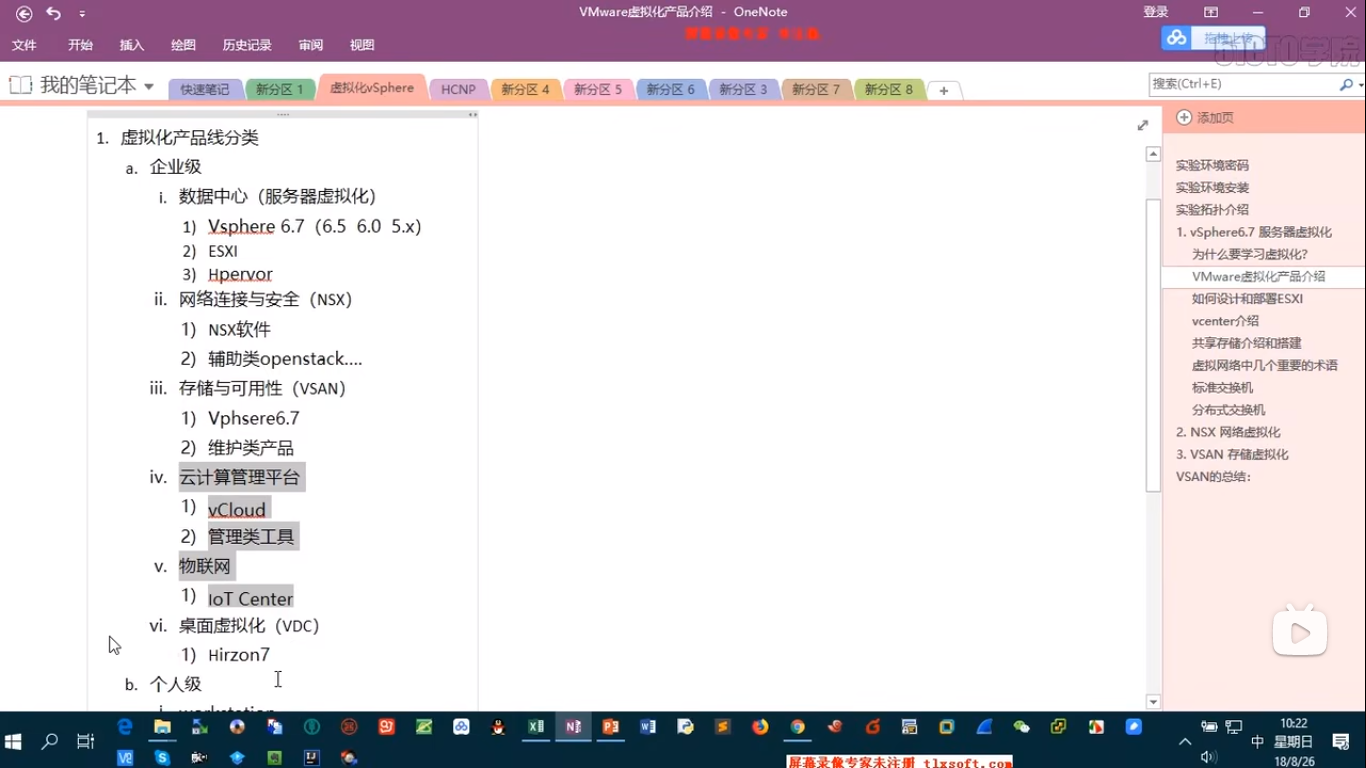Open the 文件 menu
The height and width of the screenshot is (768, 1366).
[24, 45]
